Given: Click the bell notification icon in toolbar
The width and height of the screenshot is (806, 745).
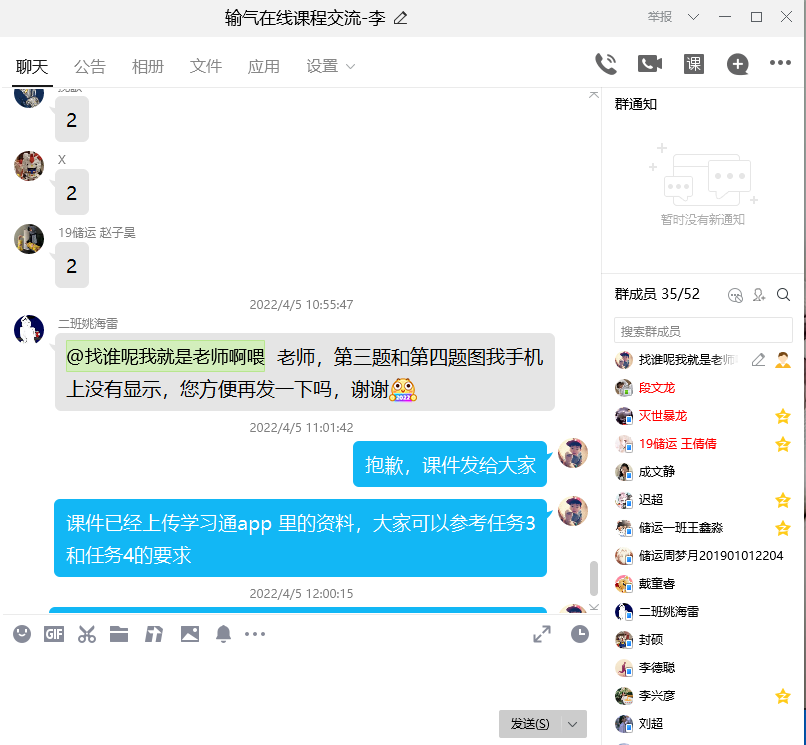Looking at the screenshot, I should point(223,633).
